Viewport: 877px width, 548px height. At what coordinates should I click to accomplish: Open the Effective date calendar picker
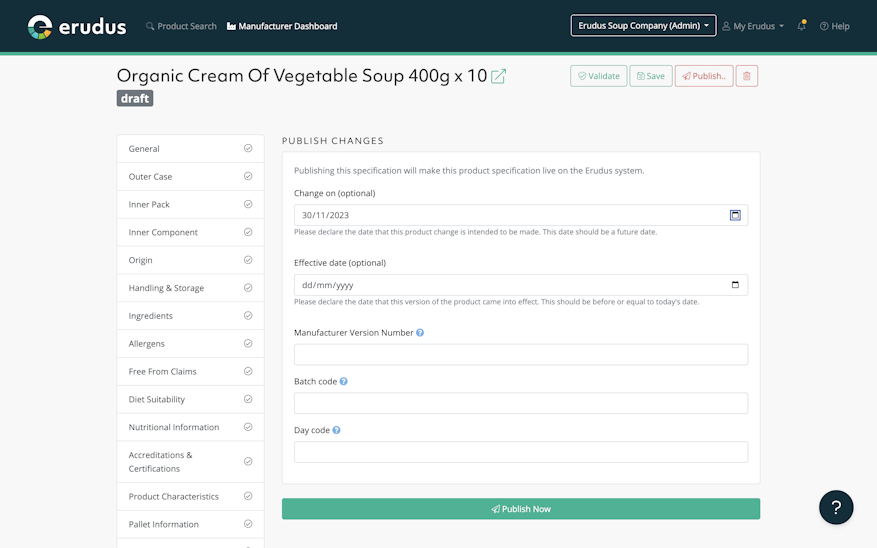point(735,285)
